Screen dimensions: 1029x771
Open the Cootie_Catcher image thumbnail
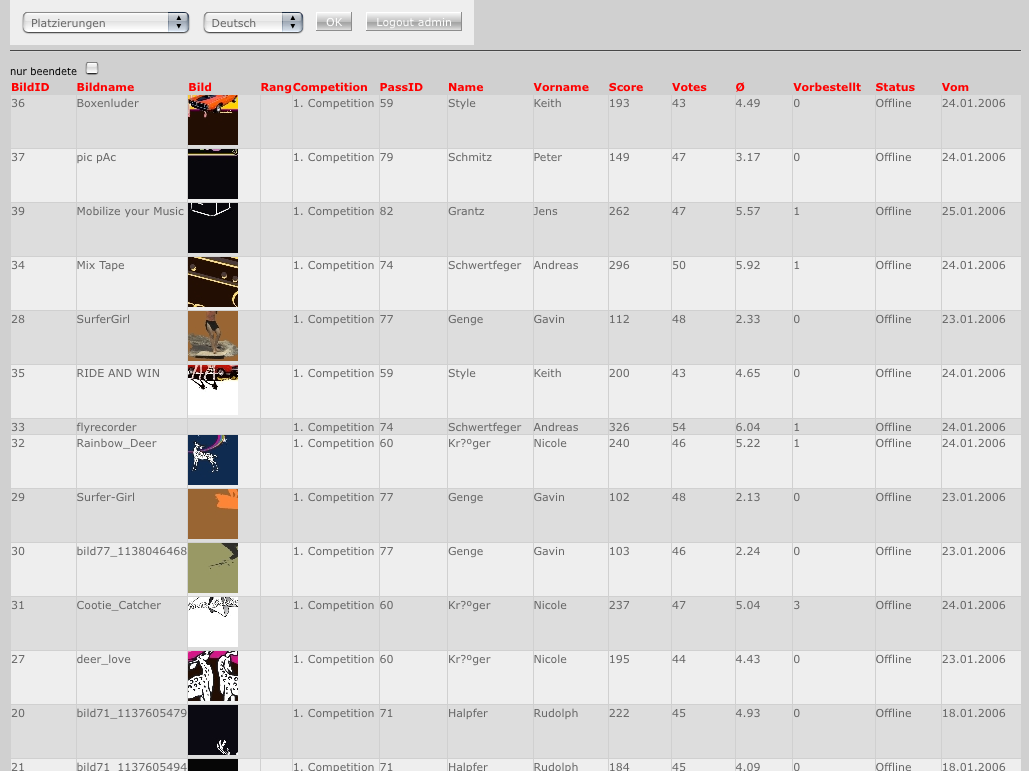click(x=212, y=622)
